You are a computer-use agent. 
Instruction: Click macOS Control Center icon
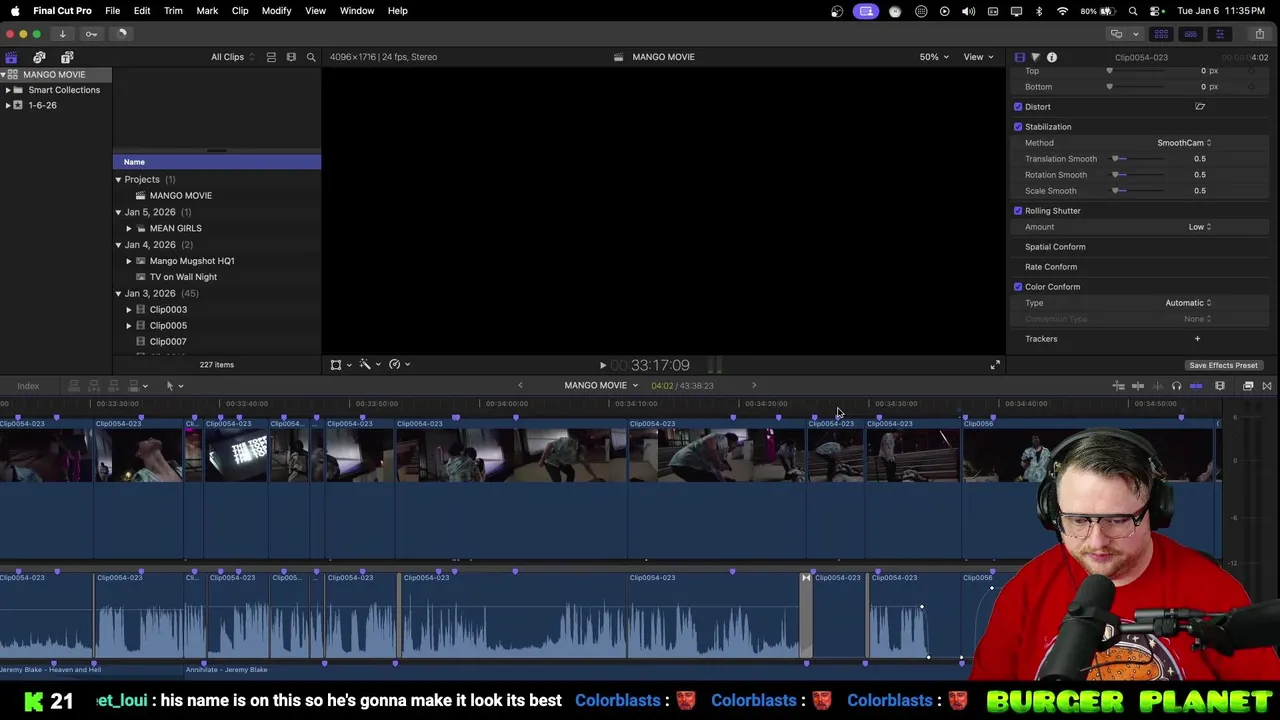[1155, 11]
